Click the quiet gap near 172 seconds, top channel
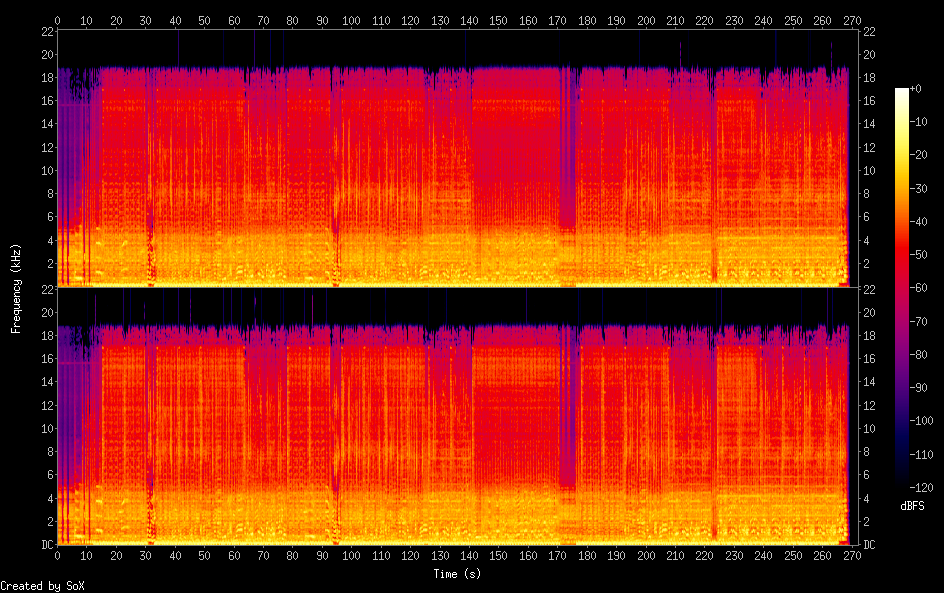The image size is (944, 593). [x=567, y=150]
